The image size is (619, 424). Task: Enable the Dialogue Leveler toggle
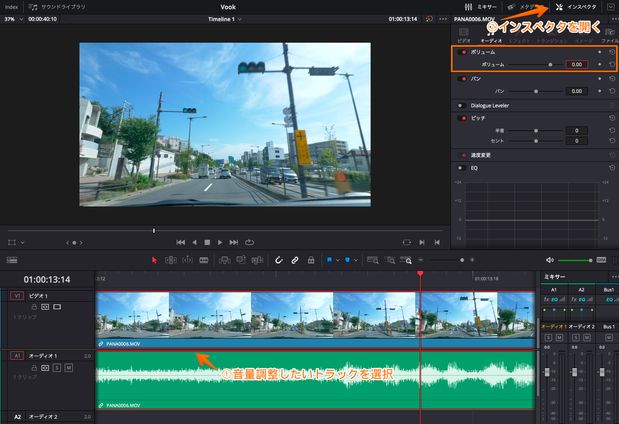click(x=461, y=106)
